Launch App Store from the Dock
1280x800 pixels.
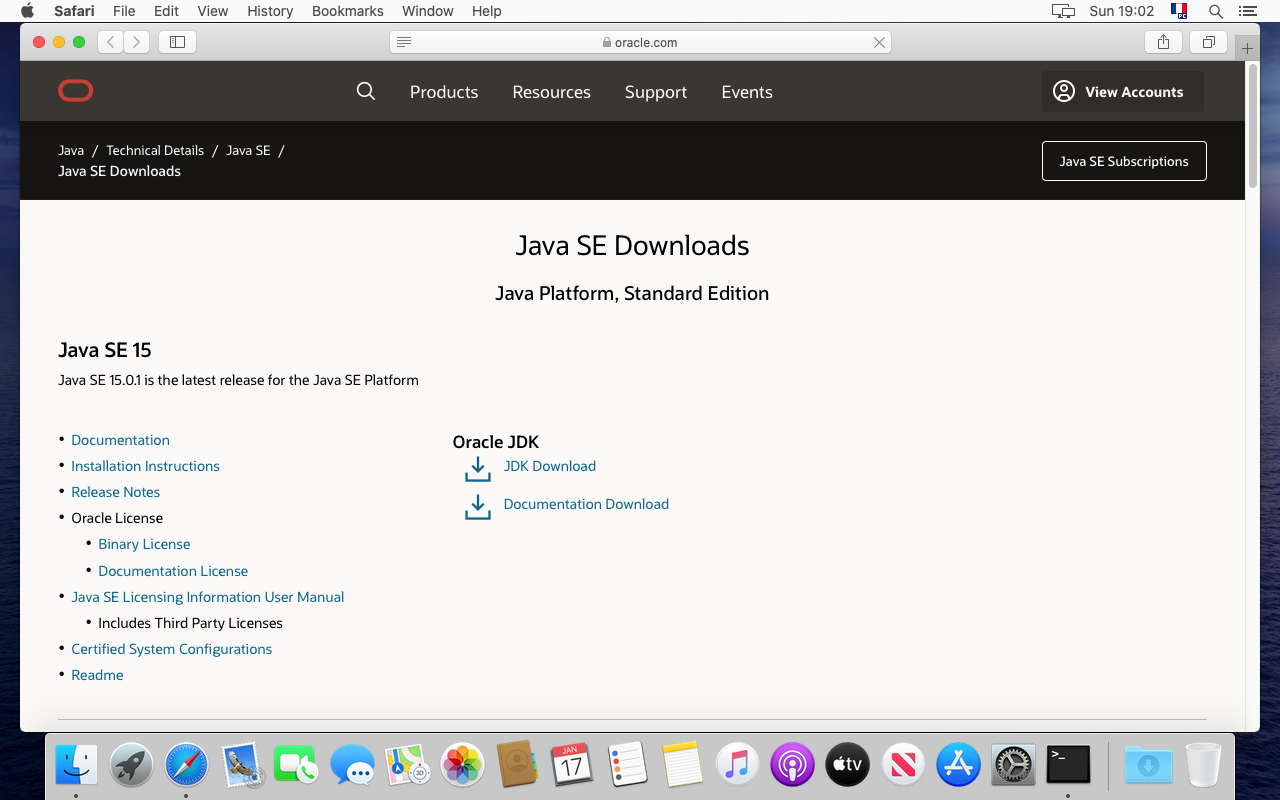(x=958, y=765)
